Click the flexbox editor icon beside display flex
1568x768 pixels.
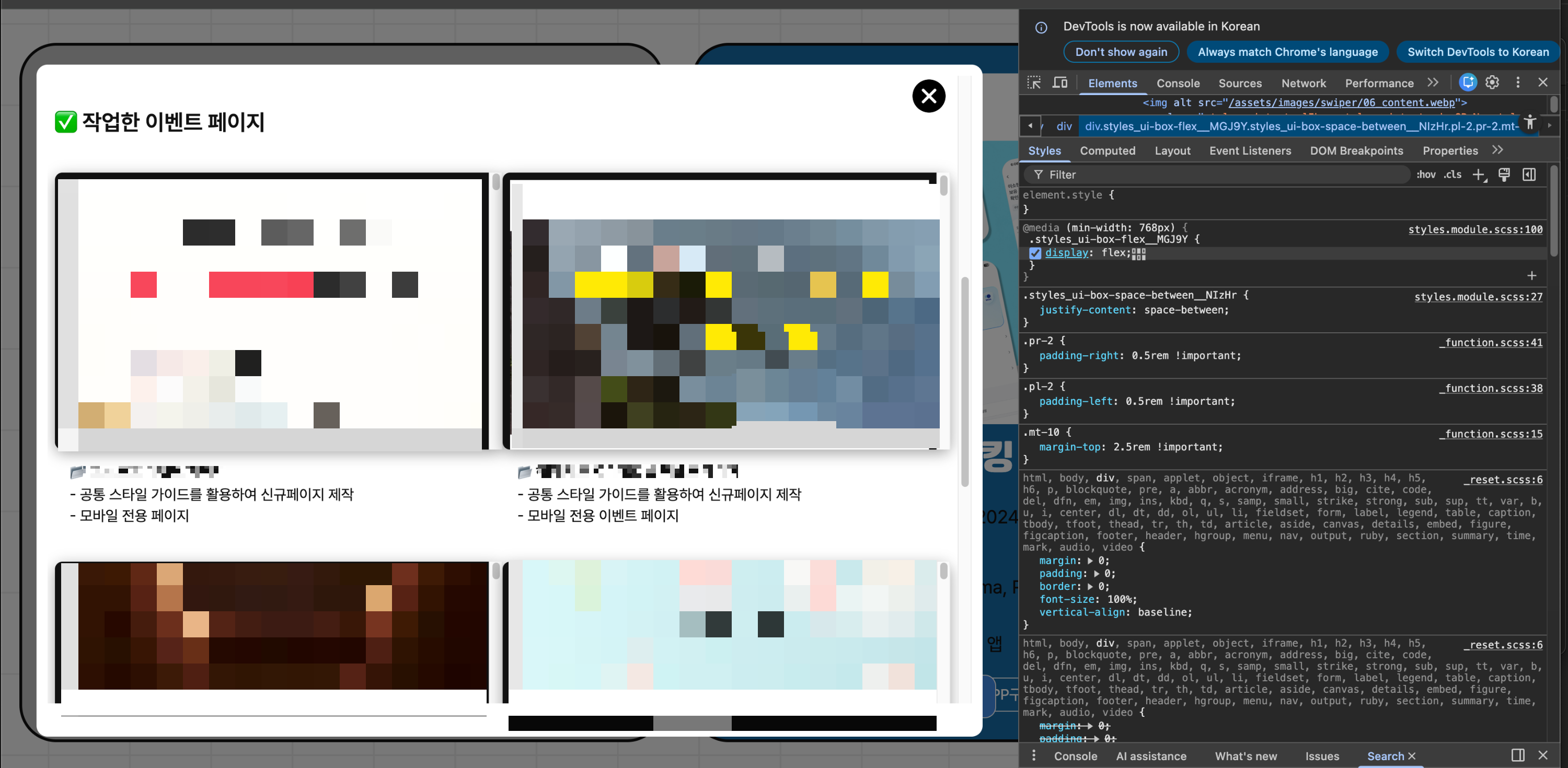point(1139,254)
